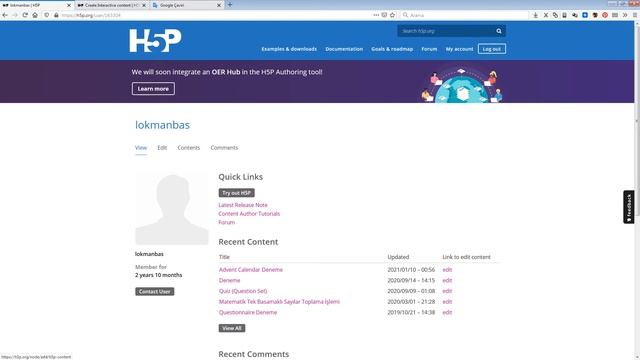Bookmark this page with the star
Image resolution: width=640 pixels, height=360 pixels.
coord(392,15)
